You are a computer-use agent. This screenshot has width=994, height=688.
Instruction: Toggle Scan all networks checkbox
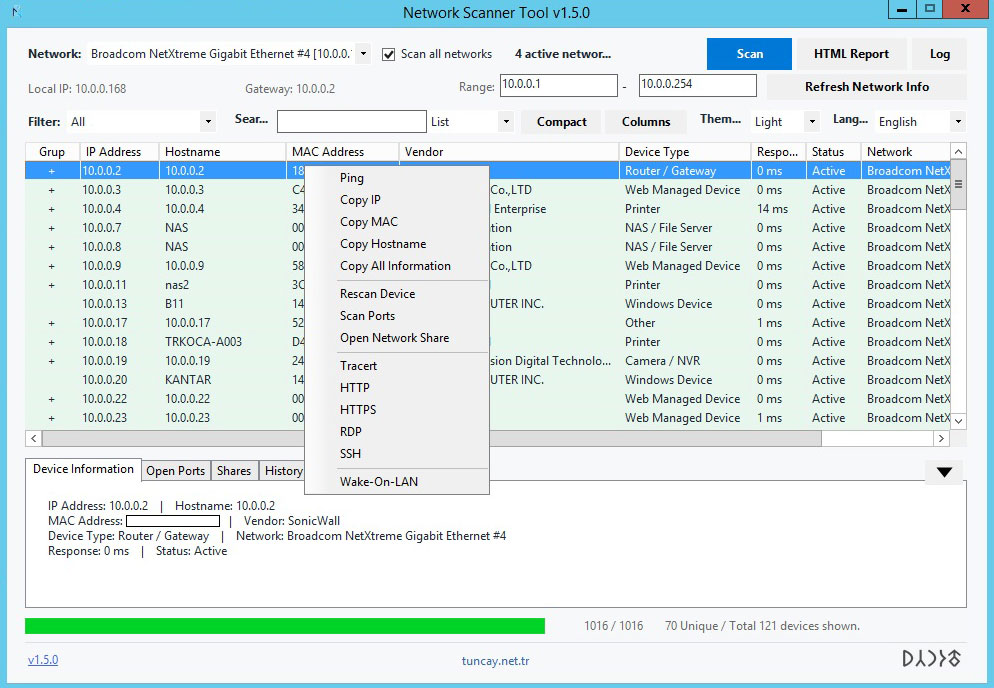click(x=389, y=55)
